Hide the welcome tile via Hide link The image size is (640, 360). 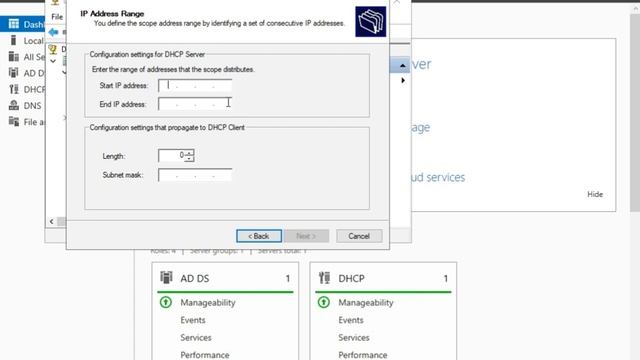(595, 194)
